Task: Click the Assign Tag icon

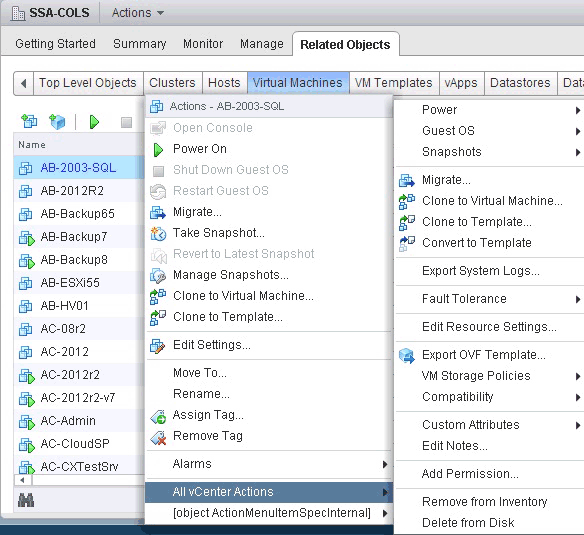Action: click(x=158, y=416)
